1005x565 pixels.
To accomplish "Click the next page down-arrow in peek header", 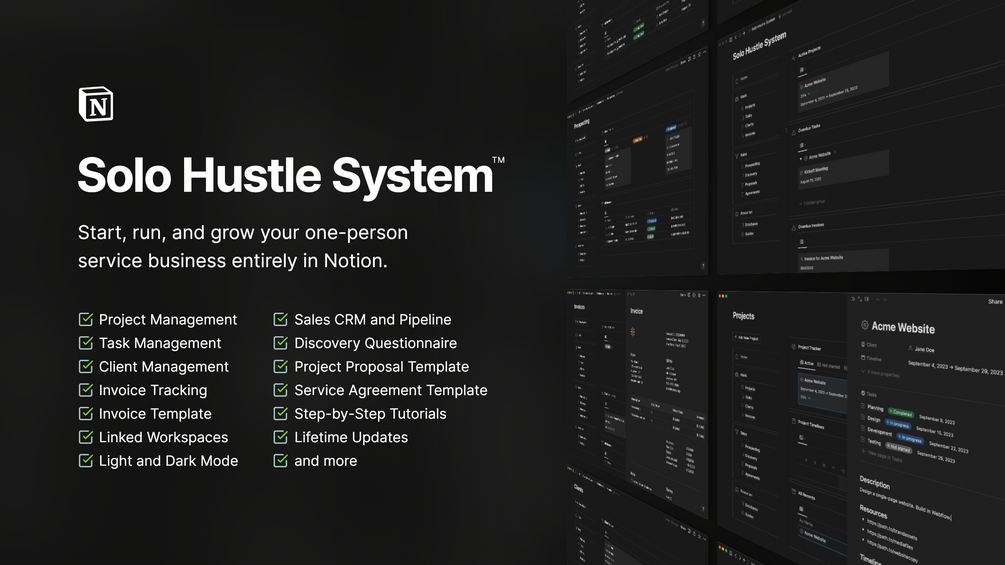I will point(885,299).
